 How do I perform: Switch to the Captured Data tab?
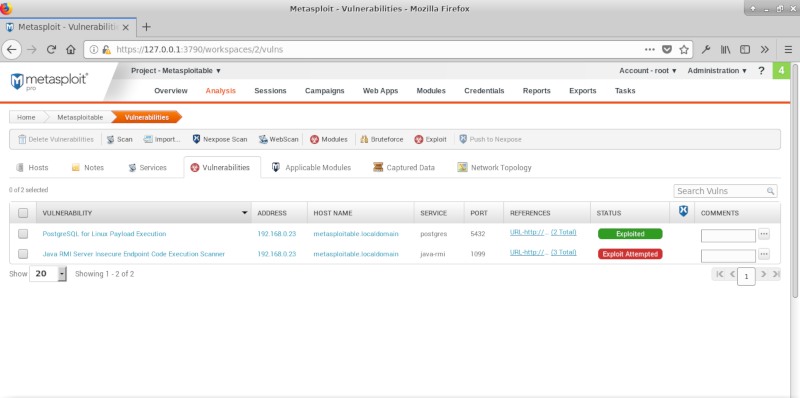coord(404,167)
